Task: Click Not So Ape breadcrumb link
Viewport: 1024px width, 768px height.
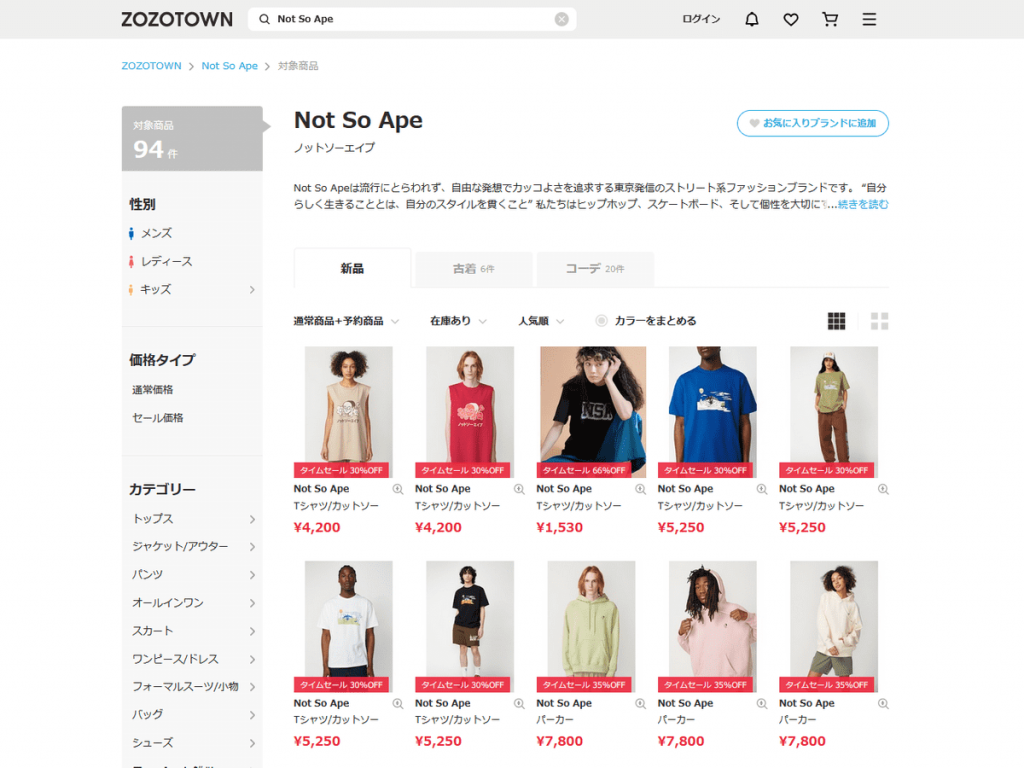Action: tap(229, 66)
